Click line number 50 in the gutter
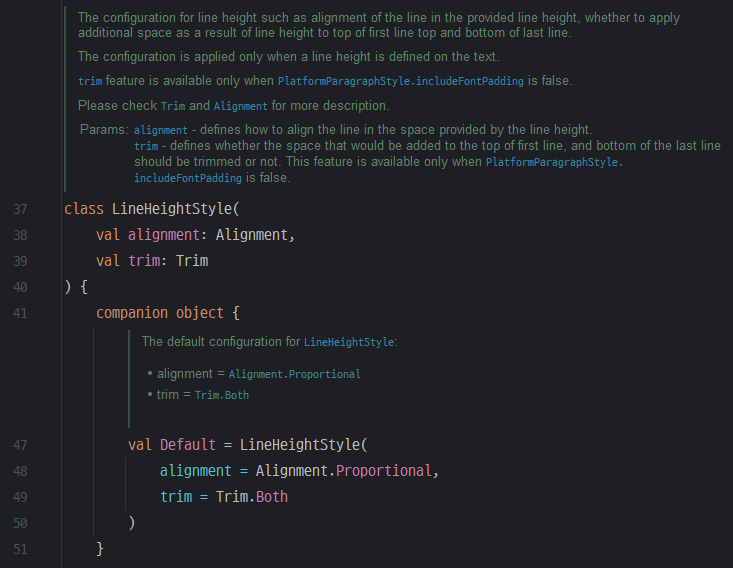Screen dimensions: 733x568 pos(20,523)
